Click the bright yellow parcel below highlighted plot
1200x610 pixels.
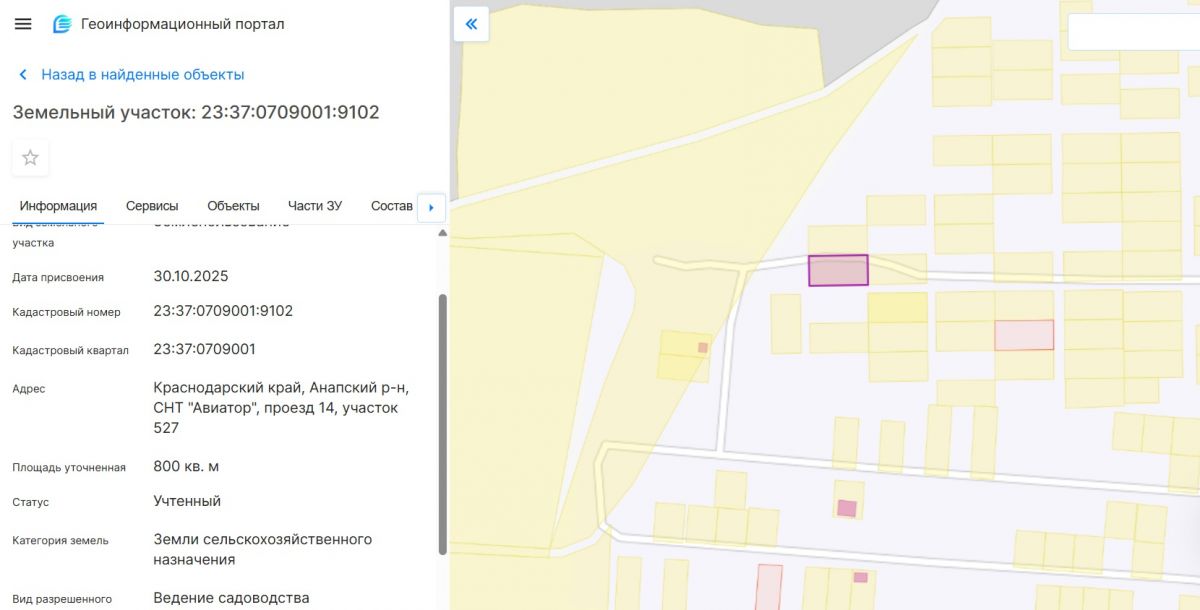pyautogui.click(x=897, y=307)
